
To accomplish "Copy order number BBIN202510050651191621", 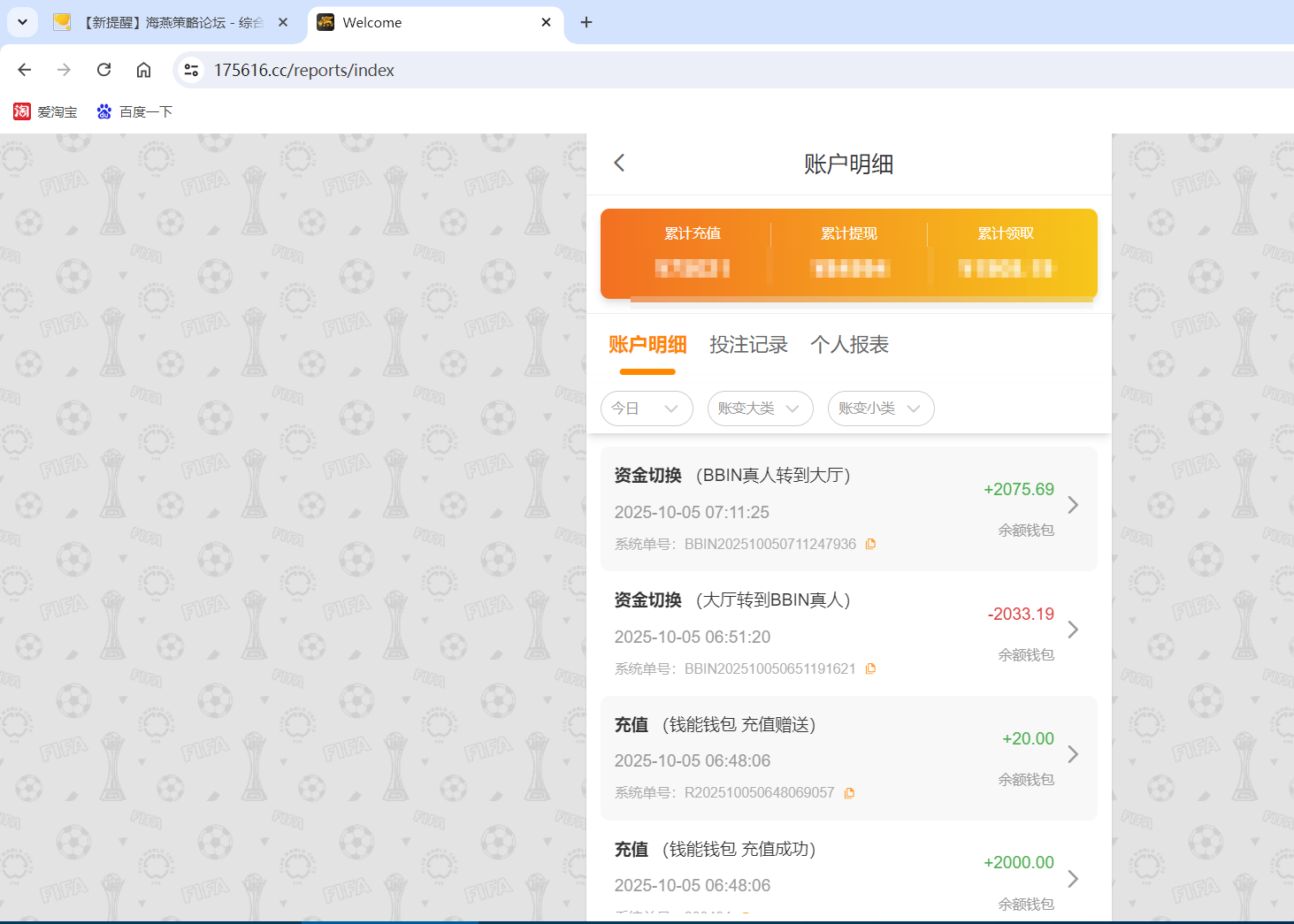I will click(x=870, y=668).
